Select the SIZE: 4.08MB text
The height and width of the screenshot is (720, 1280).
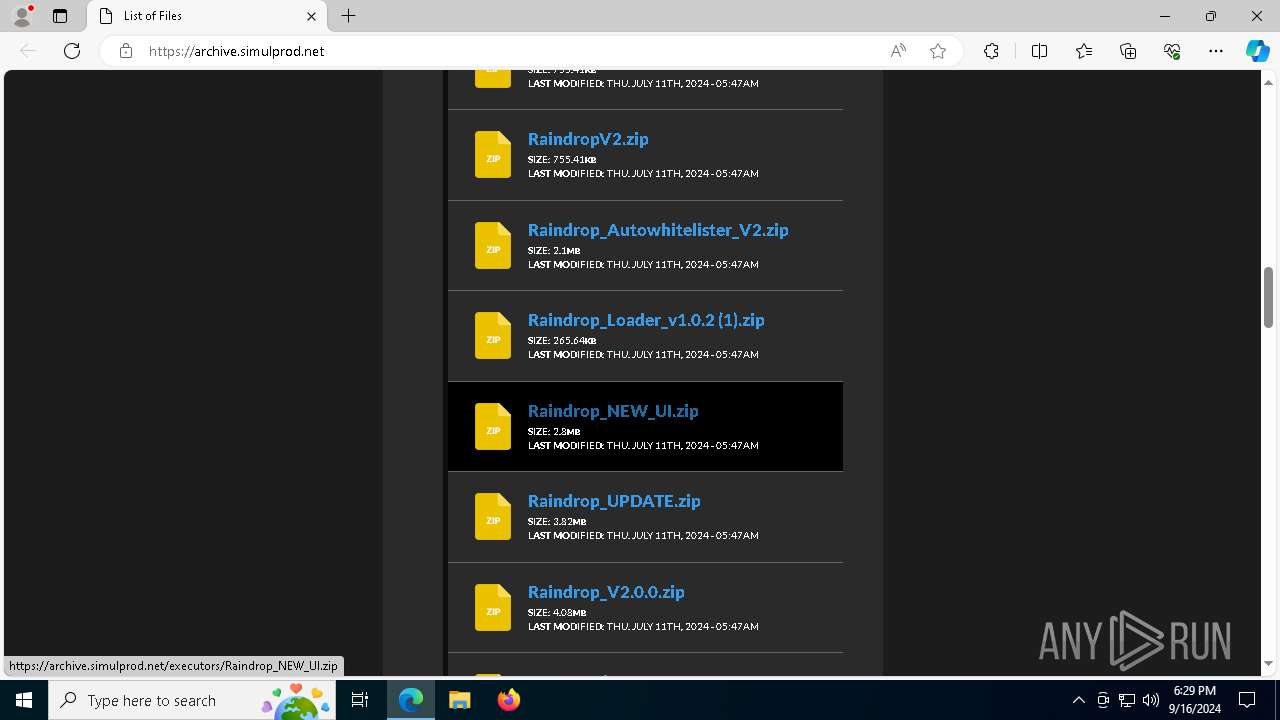click(557, 612)
